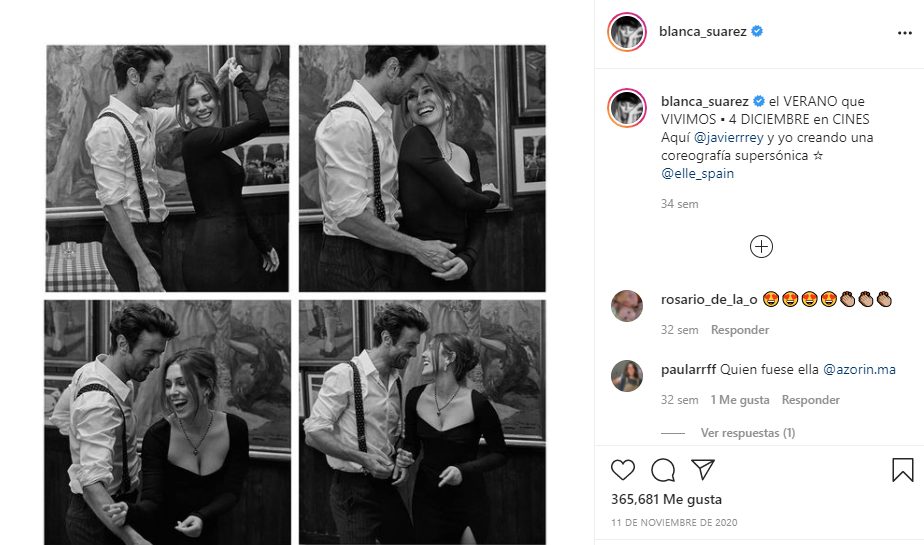Reply to rosario_de_la_o's comment
The height and width of the screenshot is (545, 924).
pos(740,330)
